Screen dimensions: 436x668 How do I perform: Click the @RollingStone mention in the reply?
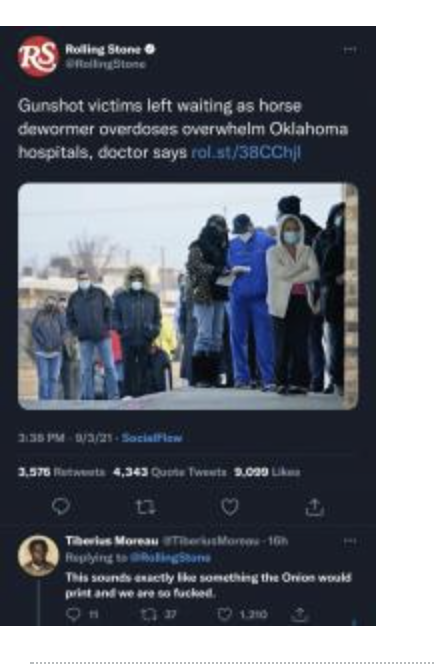(x=170, y=558)
